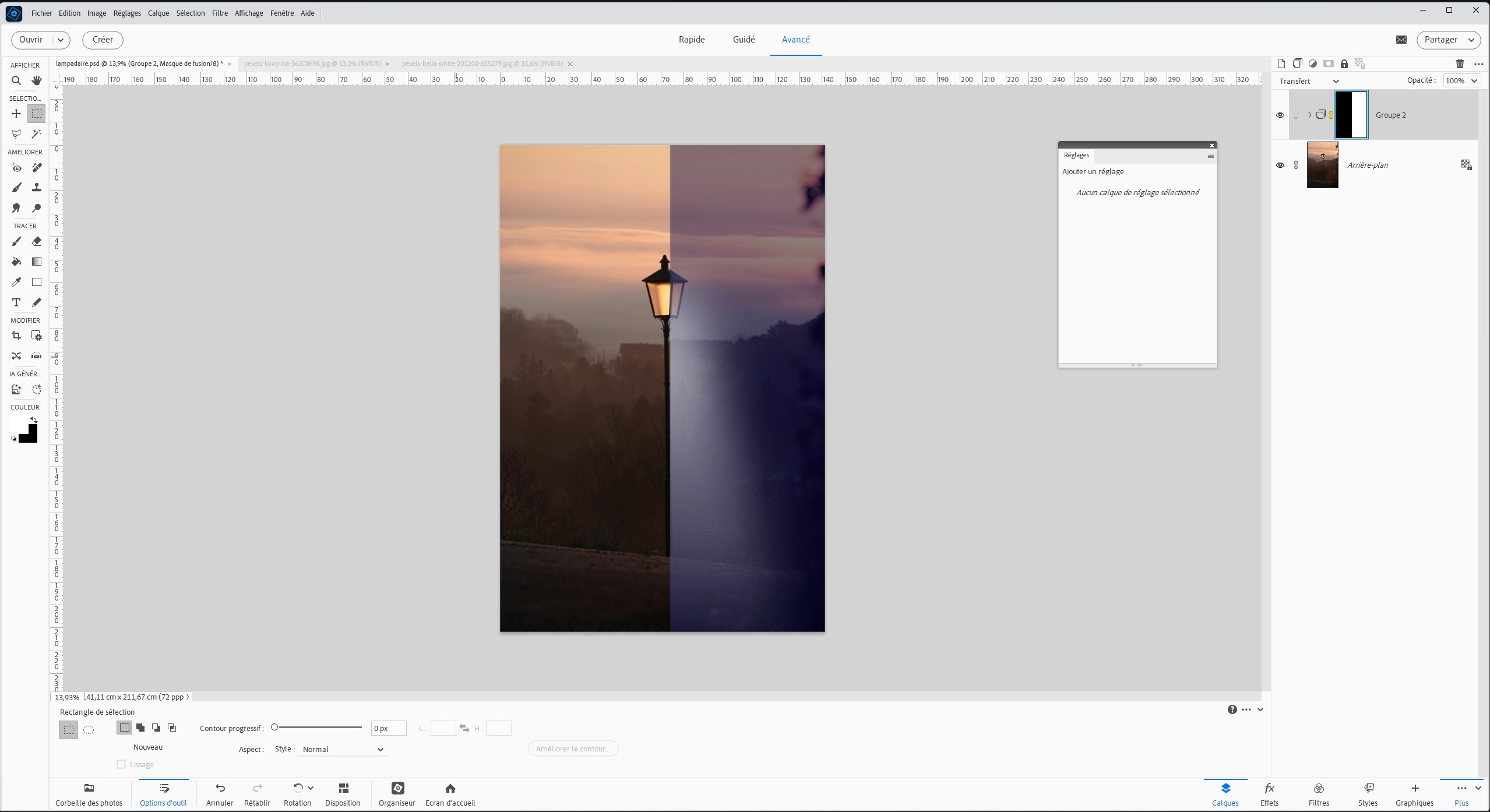This screenshot has width=1490, height=812.
Task: Click the Contour progressif slider
Action: 318,728
